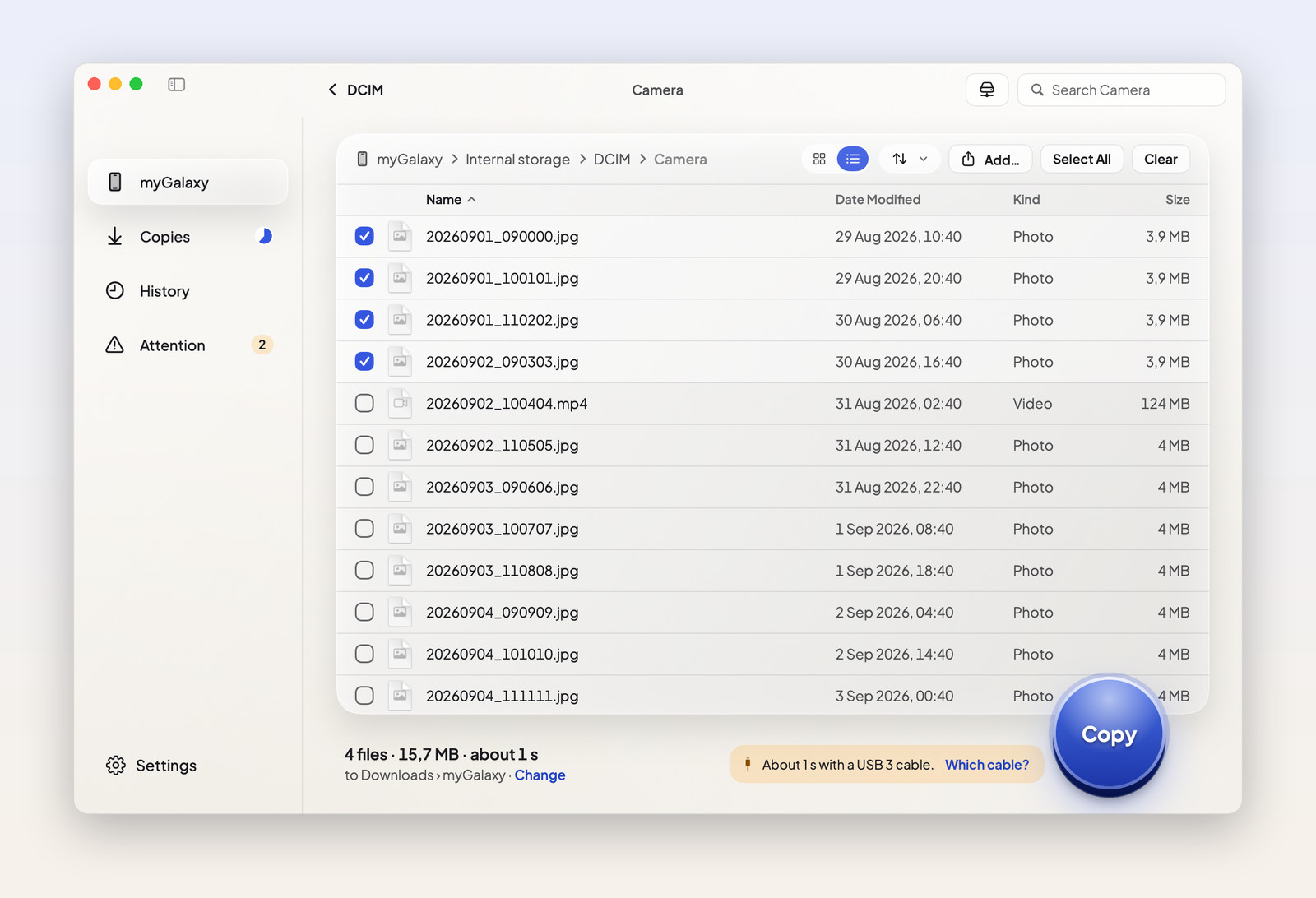Click the photo icon of 20260904_090909.jpg

[x=400, y=612]
